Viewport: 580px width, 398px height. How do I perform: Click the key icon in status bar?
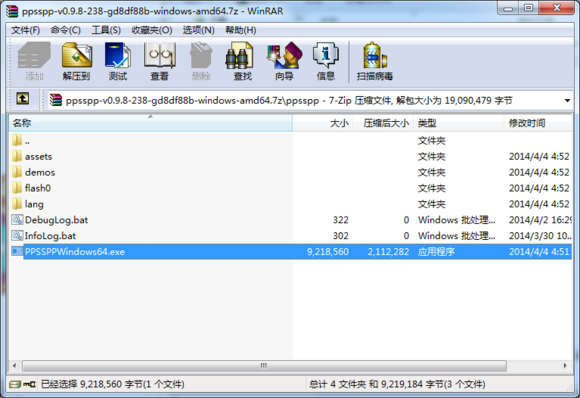pyautogui.click(x=29, y=384)
